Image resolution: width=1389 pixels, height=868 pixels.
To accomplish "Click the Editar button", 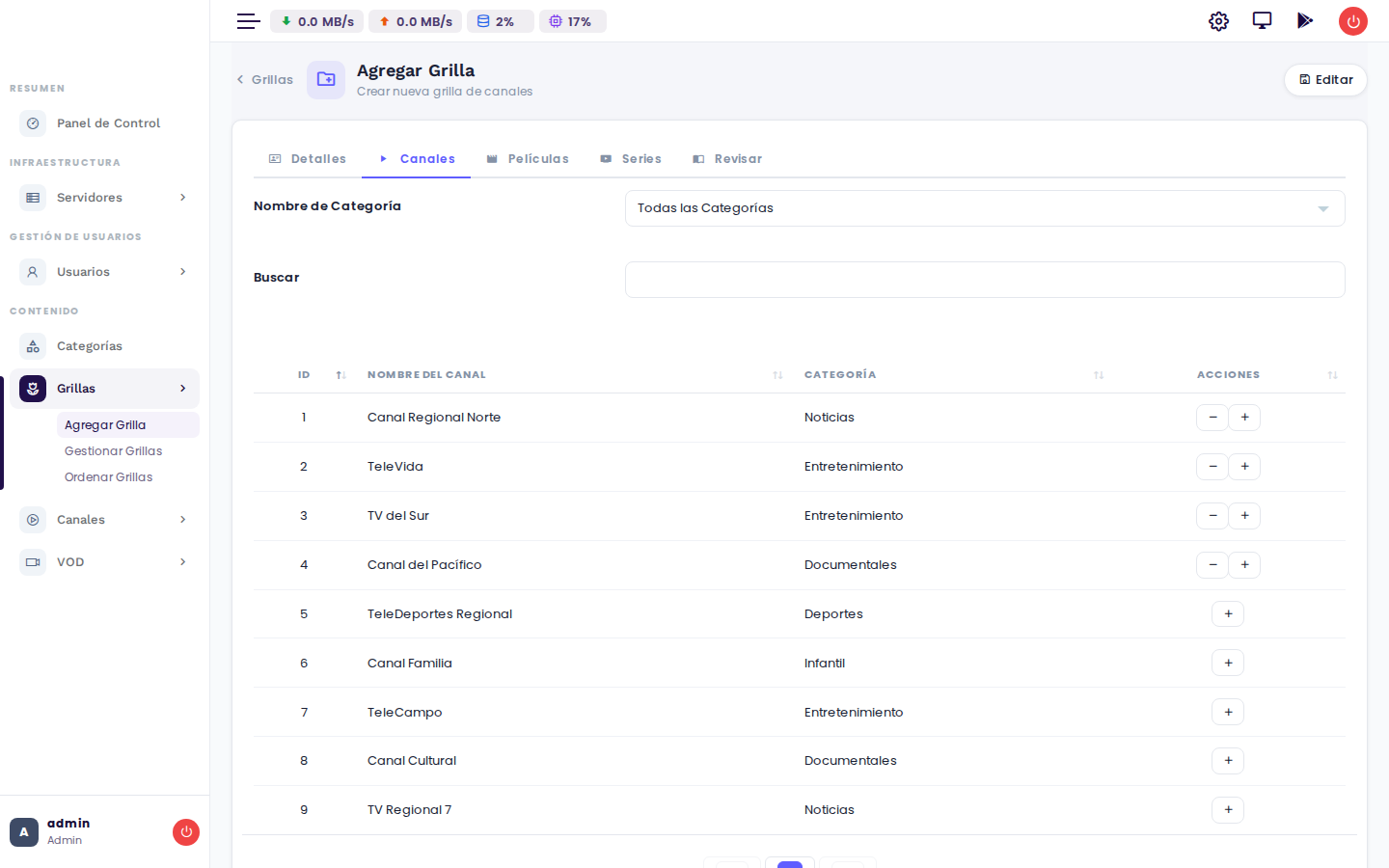I will pos(1325,80).
